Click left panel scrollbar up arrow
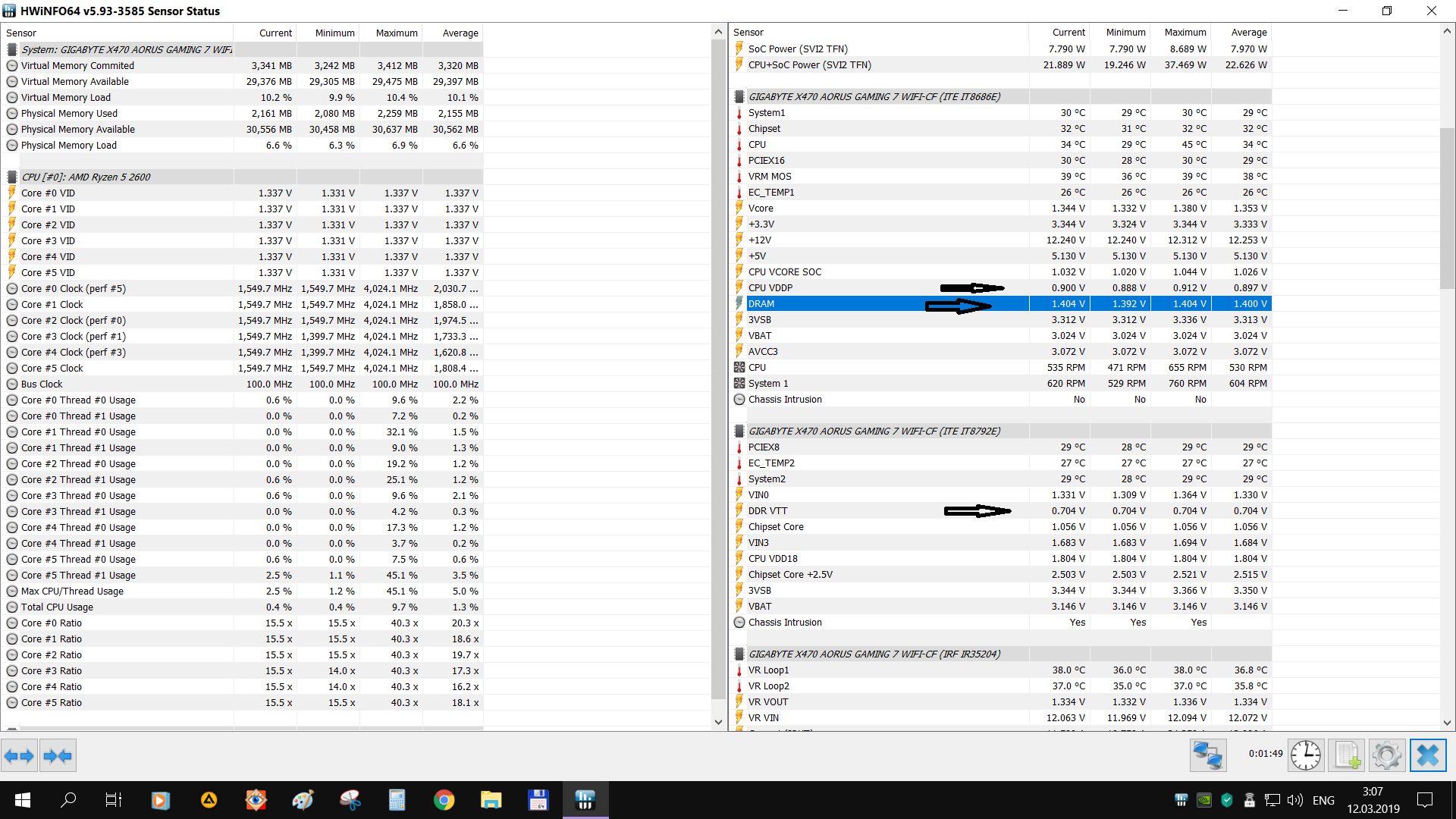Viewport: 1456px width, 819px height. (x=718, y=32)
